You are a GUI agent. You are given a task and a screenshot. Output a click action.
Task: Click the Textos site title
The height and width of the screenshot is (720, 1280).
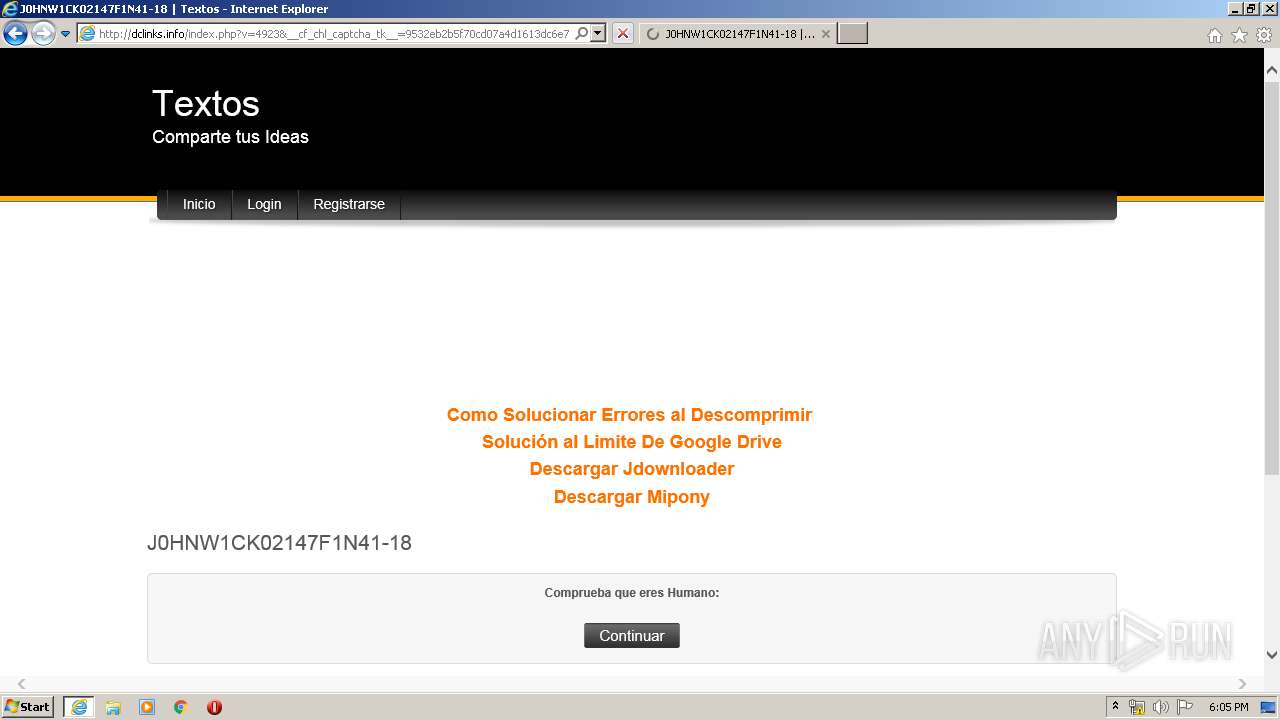206,104
